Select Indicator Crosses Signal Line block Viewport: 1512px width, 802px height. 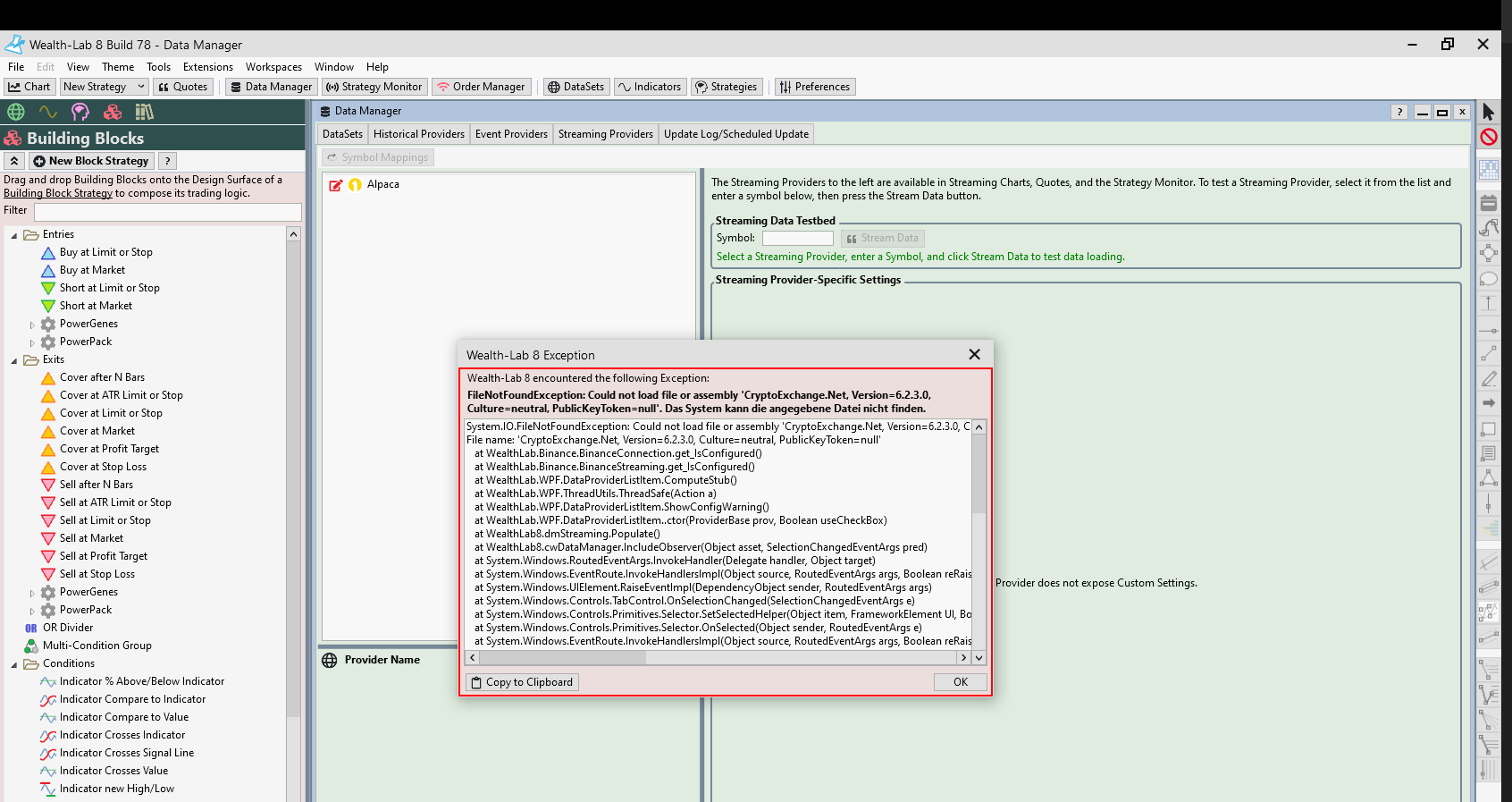click(126, 753)
